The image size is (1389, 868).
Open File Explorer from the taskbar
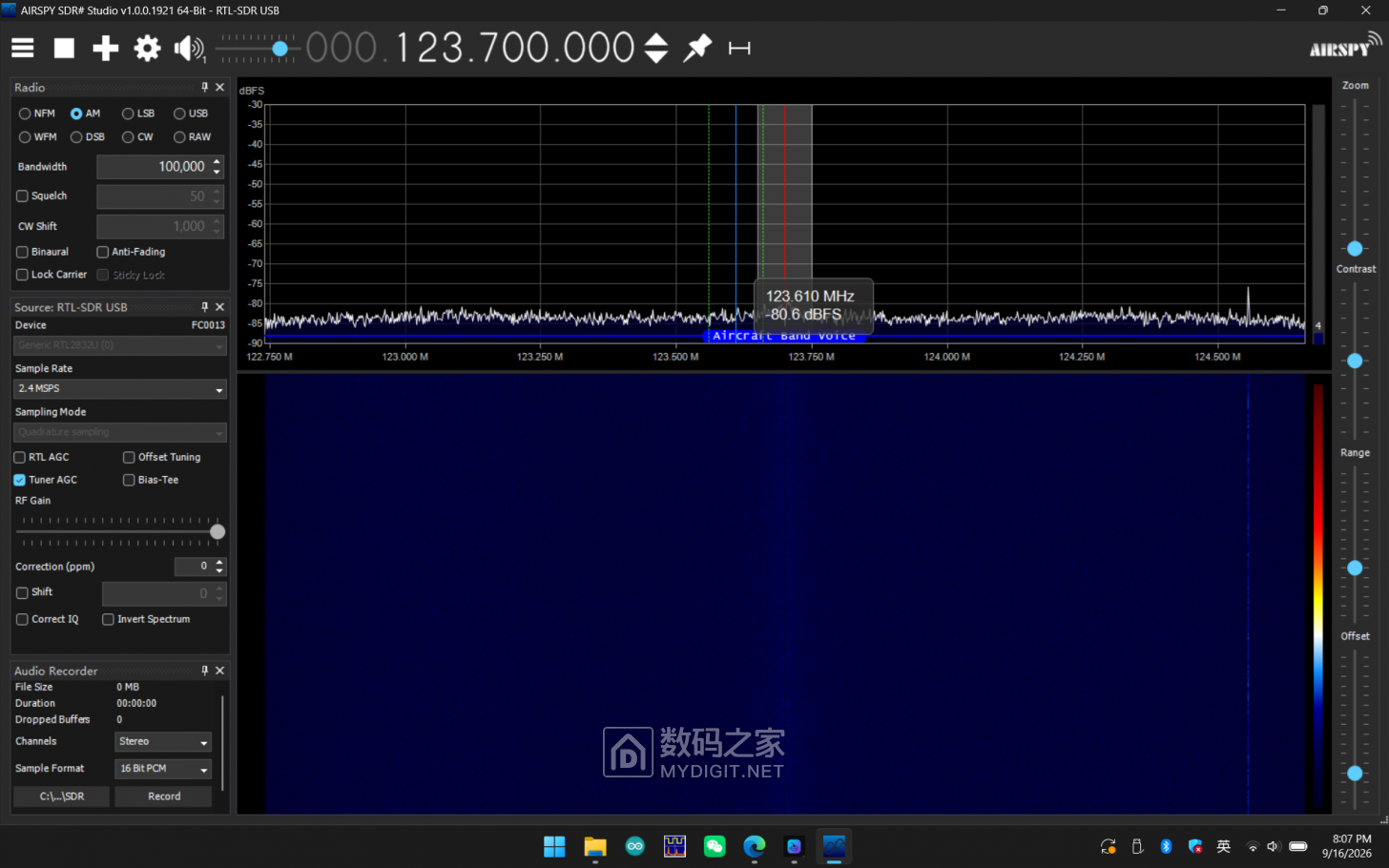pyautogui.click(x=595, y=846)
